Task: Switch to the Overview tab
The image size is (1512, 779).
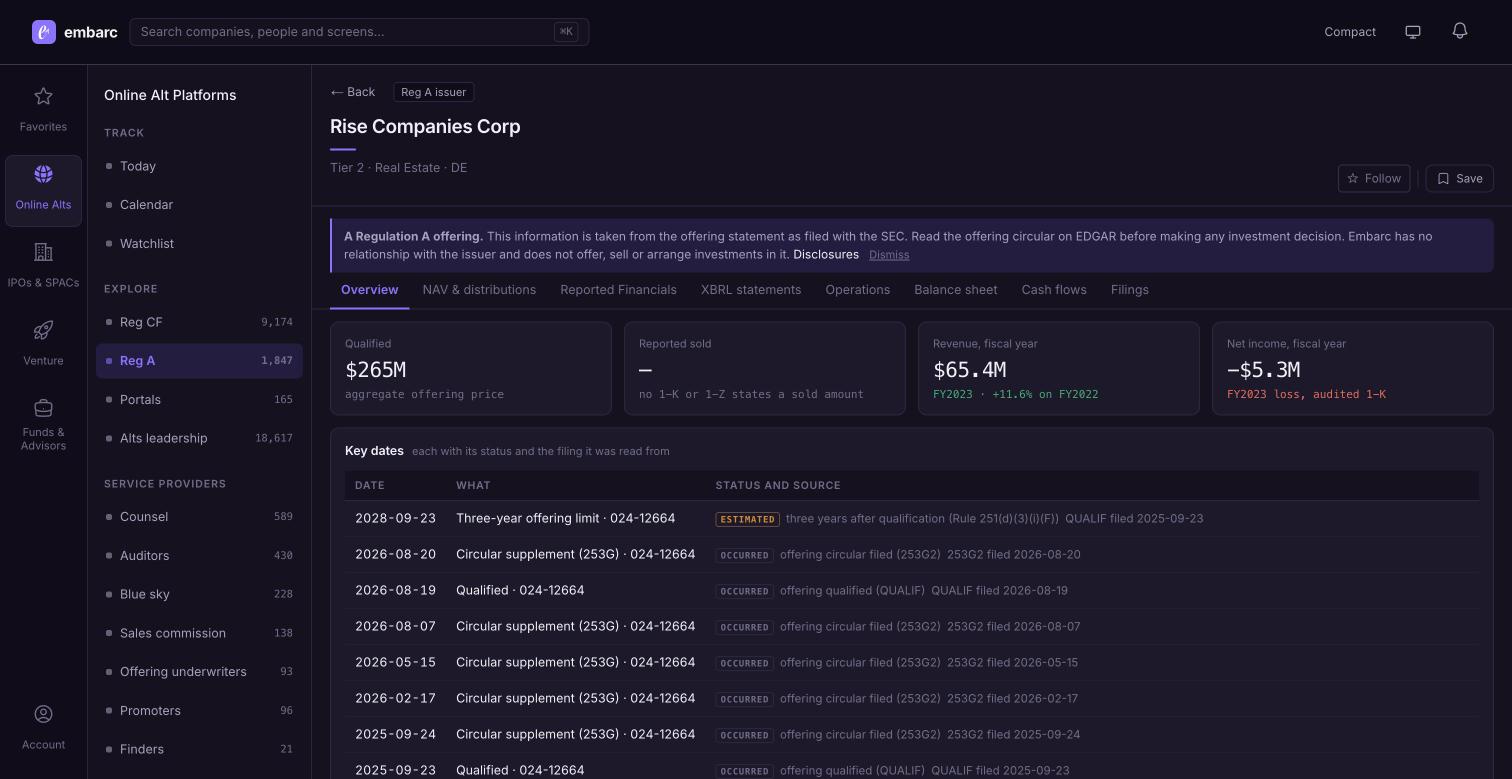Action: tap(369, 290)
